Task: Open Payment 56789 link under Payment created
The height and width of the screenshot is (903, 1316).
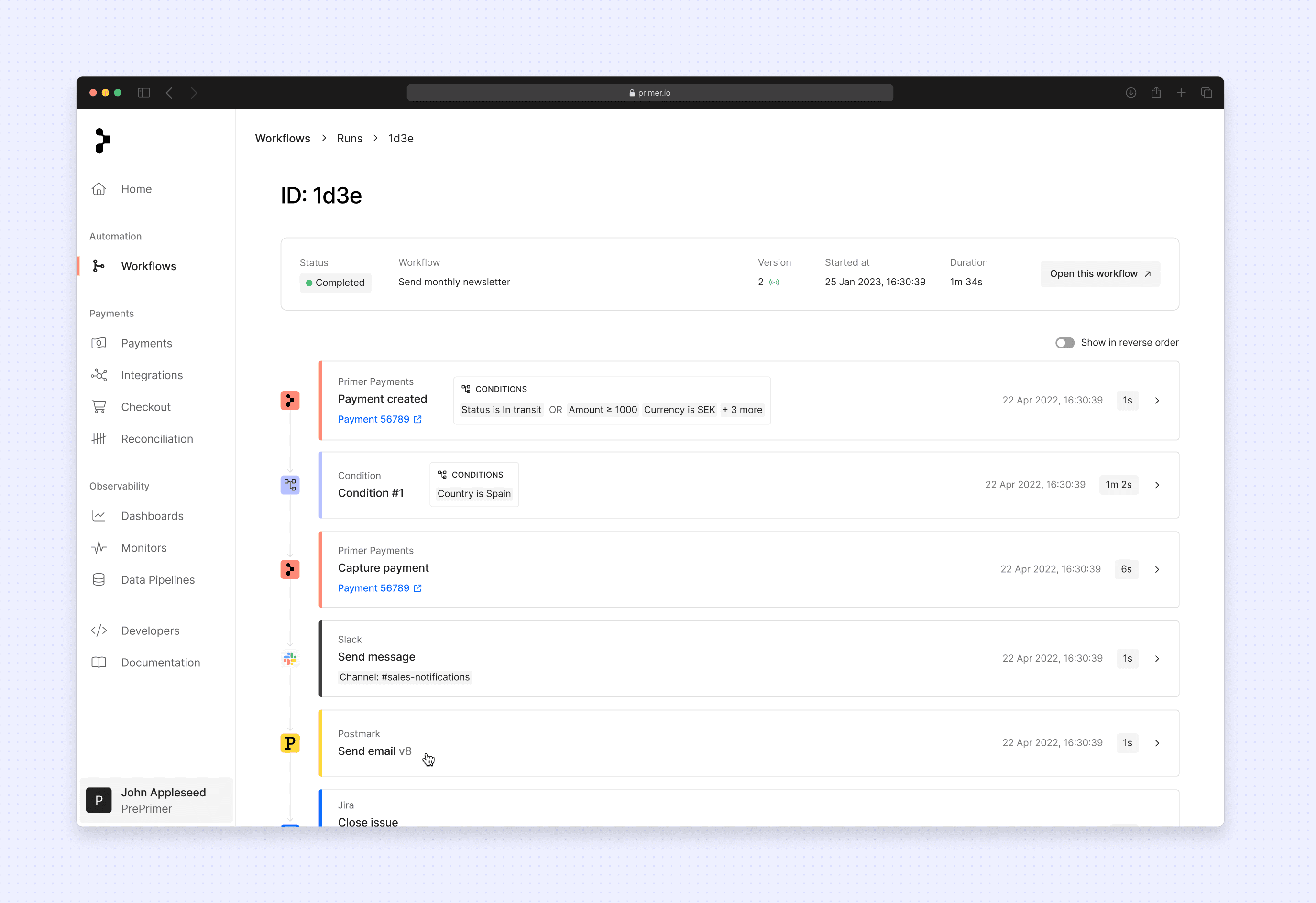Action: click(379, 420)
